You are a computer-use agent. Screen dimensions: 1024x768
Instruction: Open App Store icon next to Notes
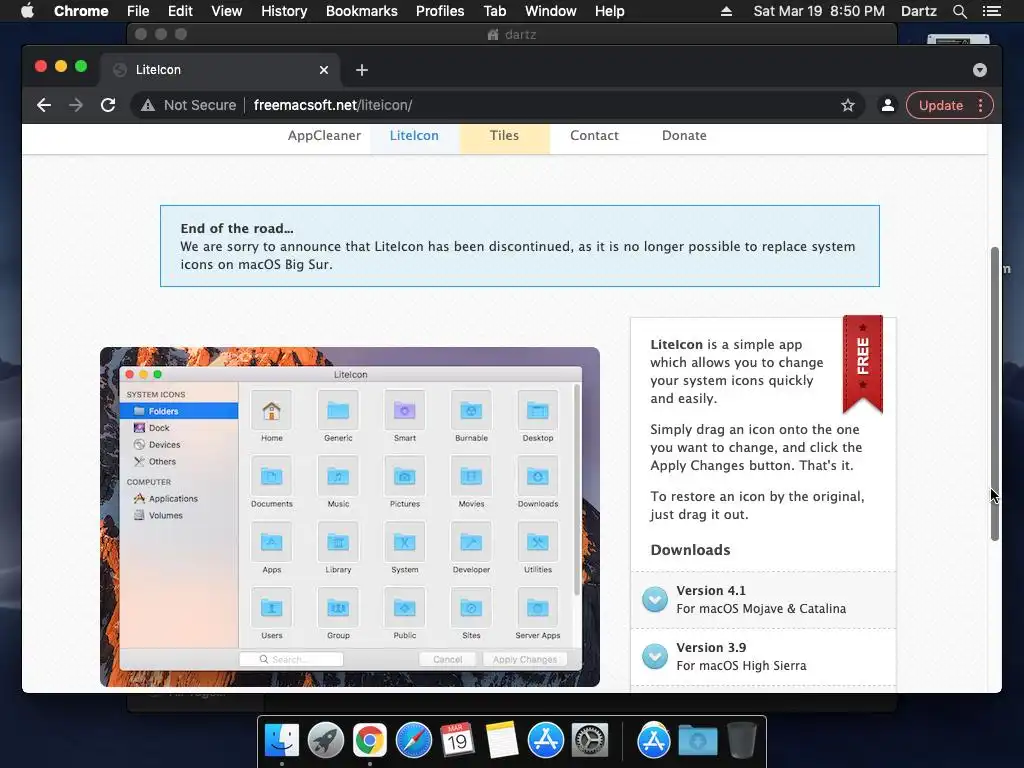click(x=546, y=741)
